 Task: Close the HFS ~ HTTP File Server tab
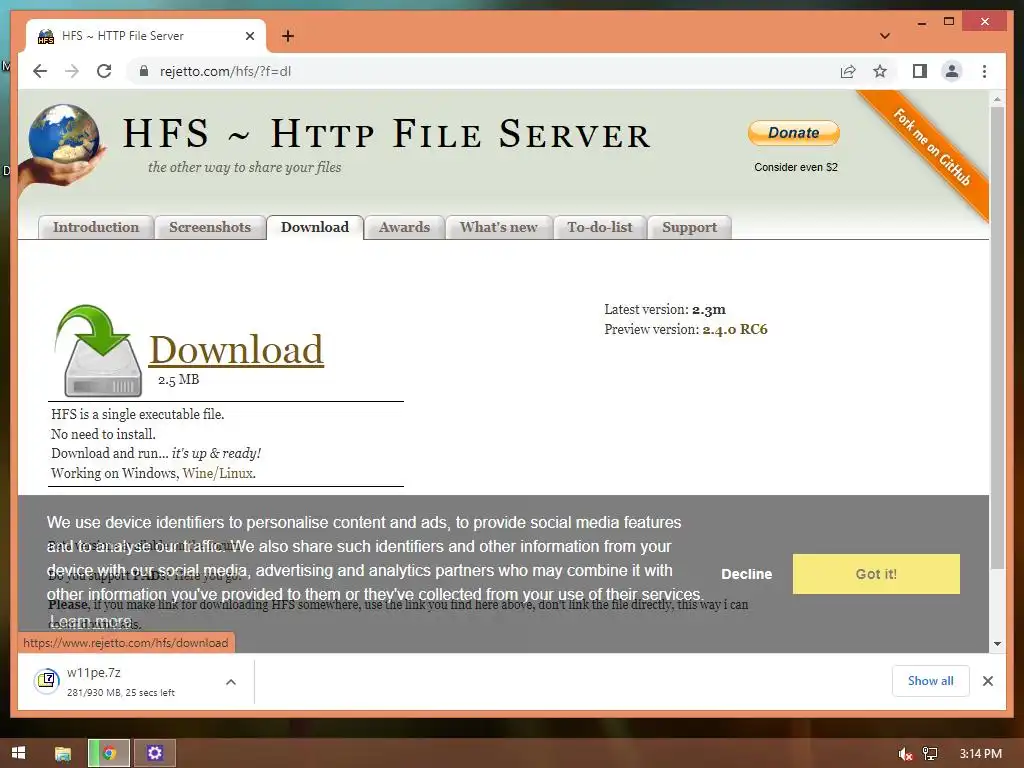249,36
